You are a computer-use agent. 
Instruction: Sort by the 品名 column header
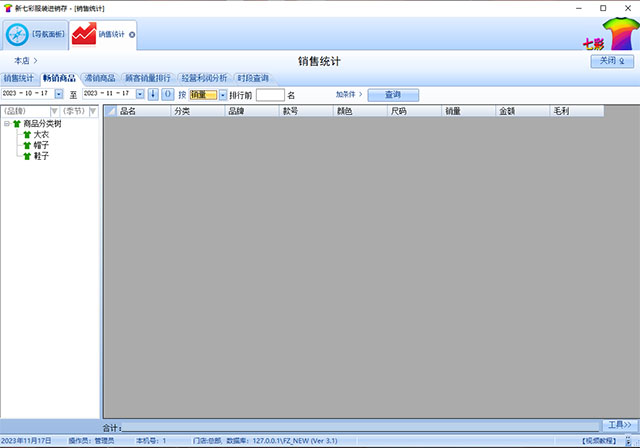143,111
